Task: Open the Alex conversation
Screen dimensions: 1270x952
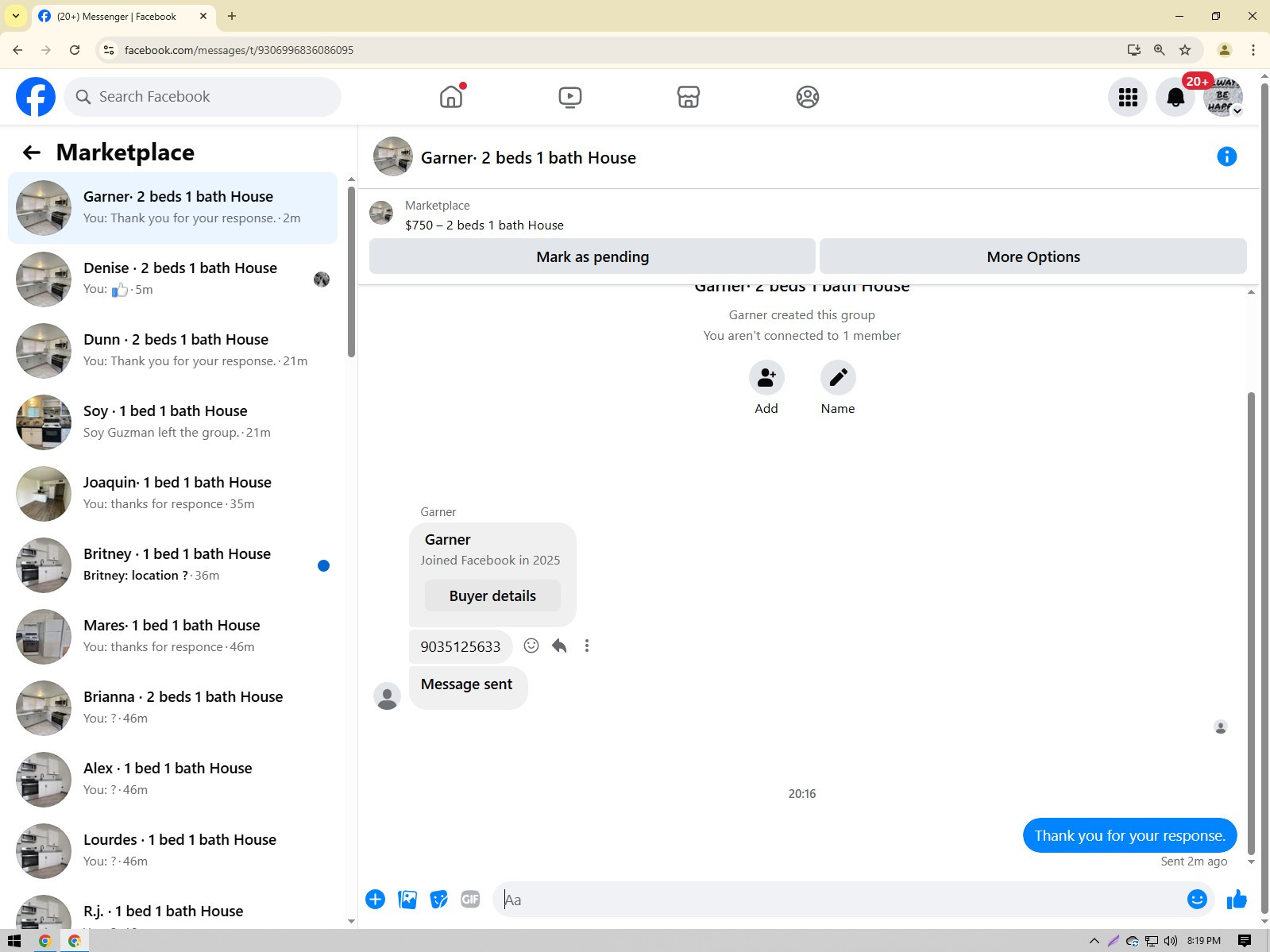Action: pyautogui.click(x=172, y=780)
